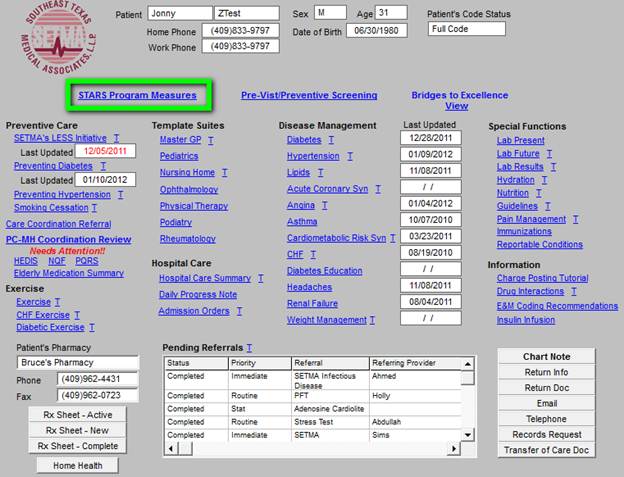Open the Rheumatology template
This screenshot has height=477, width=624.
(188, 239)
